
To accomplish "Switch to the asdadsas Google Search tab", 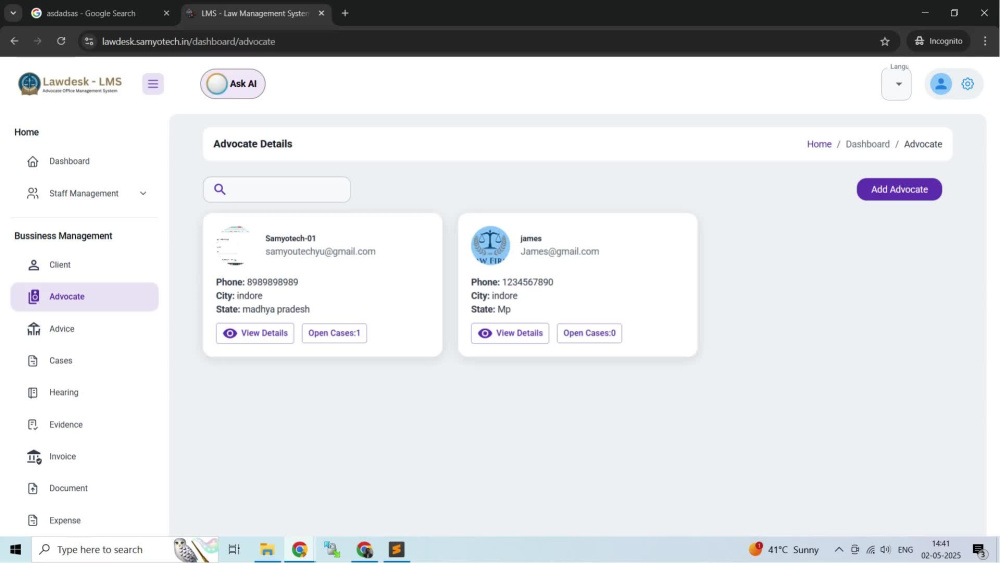I will click(x=91, y=13).
